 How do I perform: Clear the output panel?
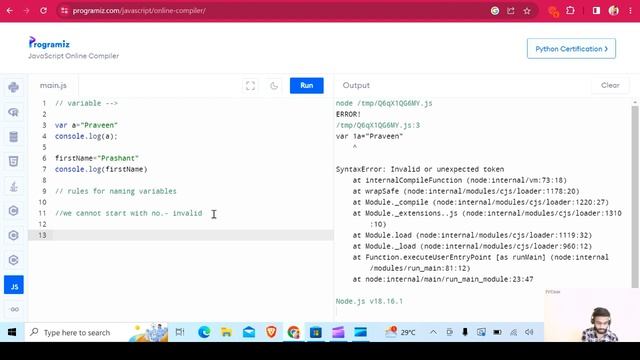(x=610, y=85)
